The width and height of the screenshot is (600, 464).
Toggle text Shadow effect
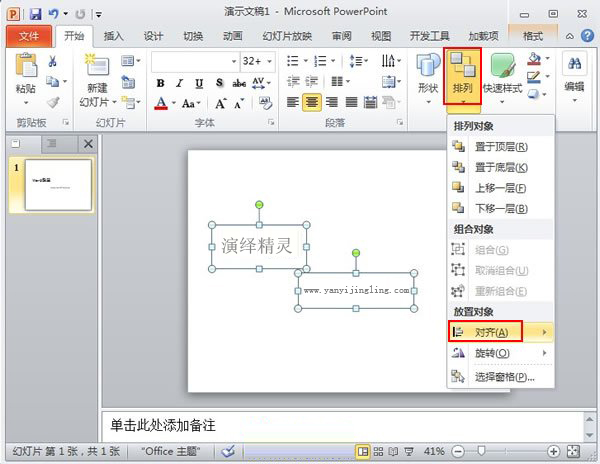219,83
